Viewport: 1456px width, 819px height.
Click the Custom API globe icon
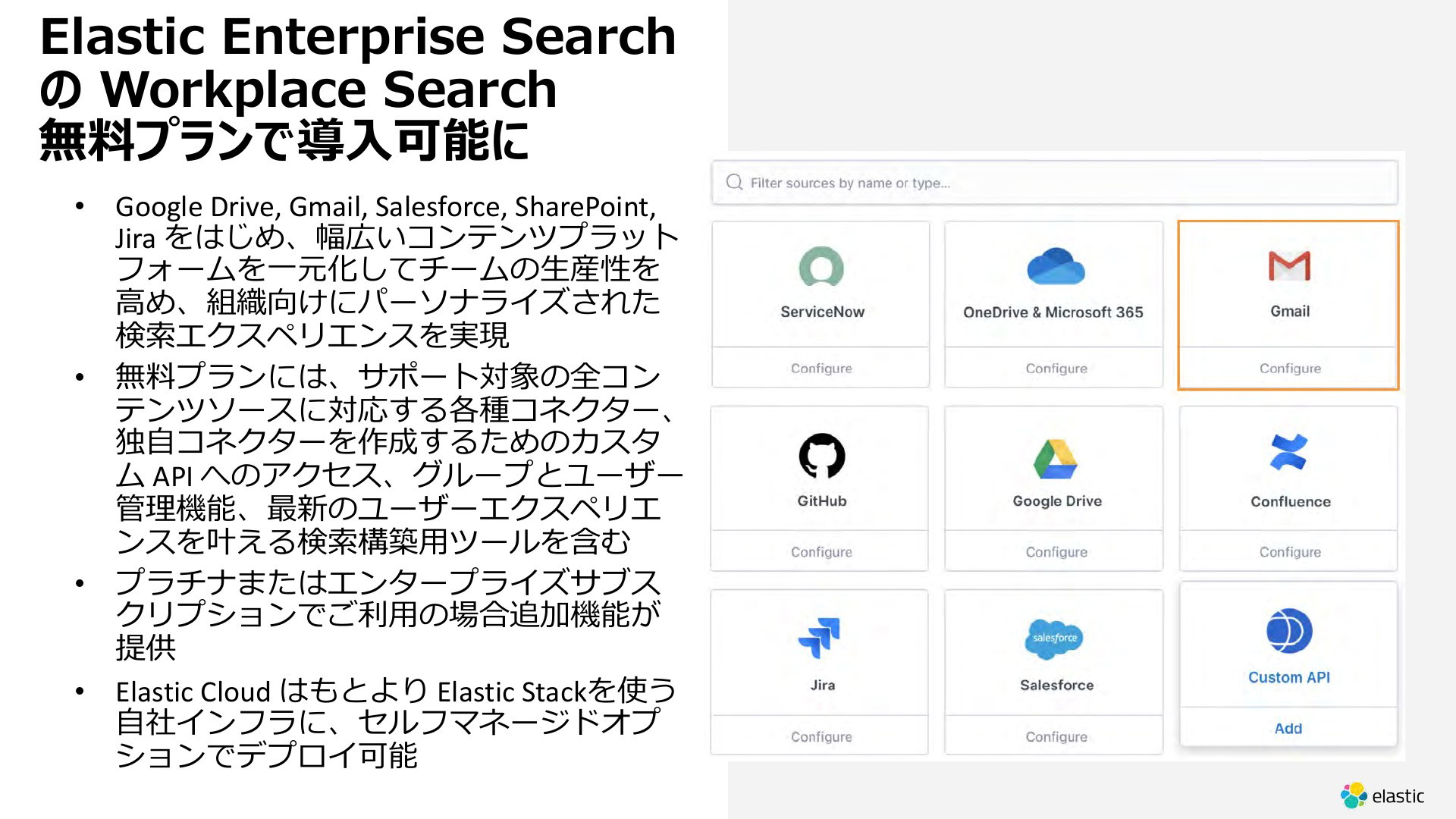click(1288, 631)
